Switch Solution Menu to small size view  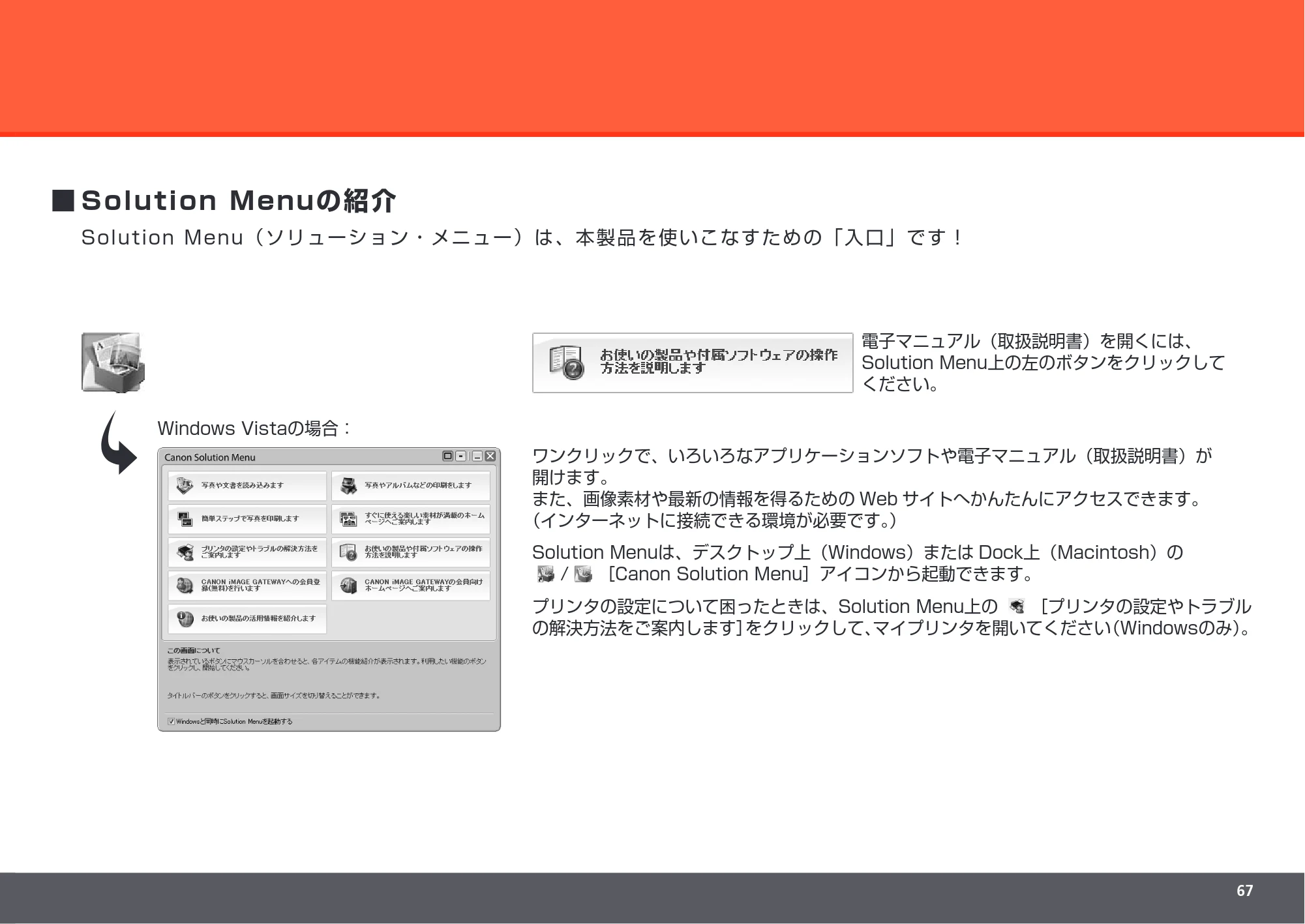460,456
